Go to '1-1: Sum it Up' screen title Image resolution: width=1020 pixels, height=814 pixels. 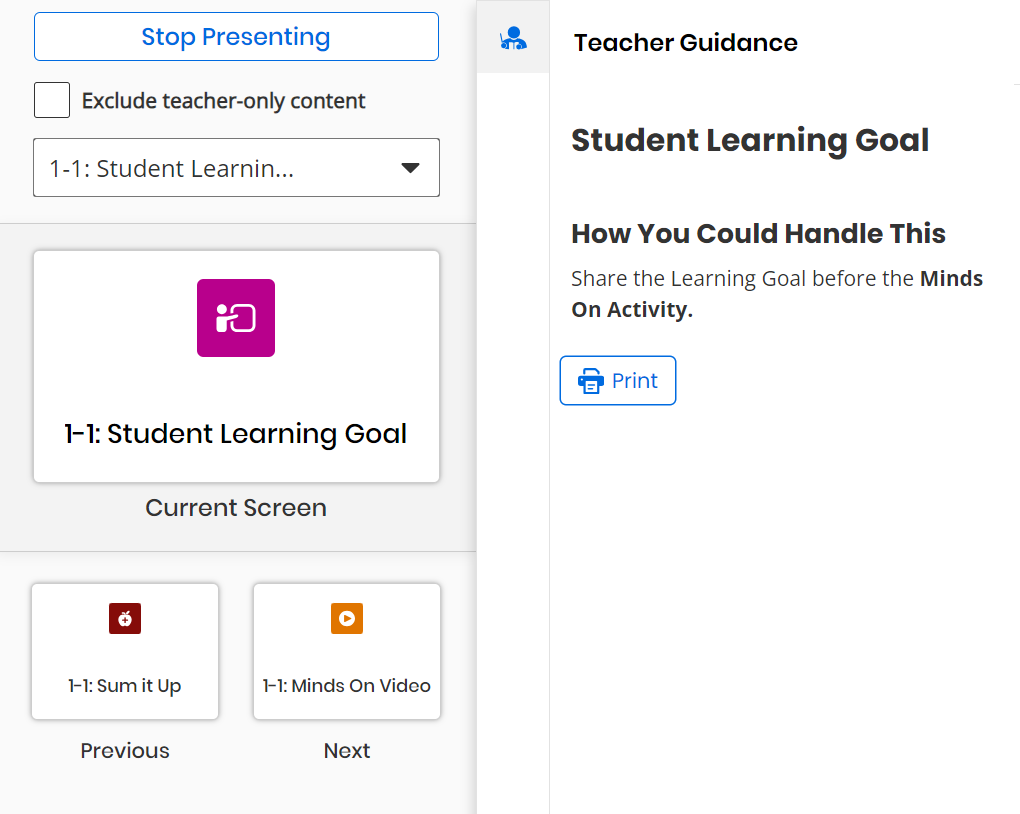pyautogui.click(x=125, y=686)
